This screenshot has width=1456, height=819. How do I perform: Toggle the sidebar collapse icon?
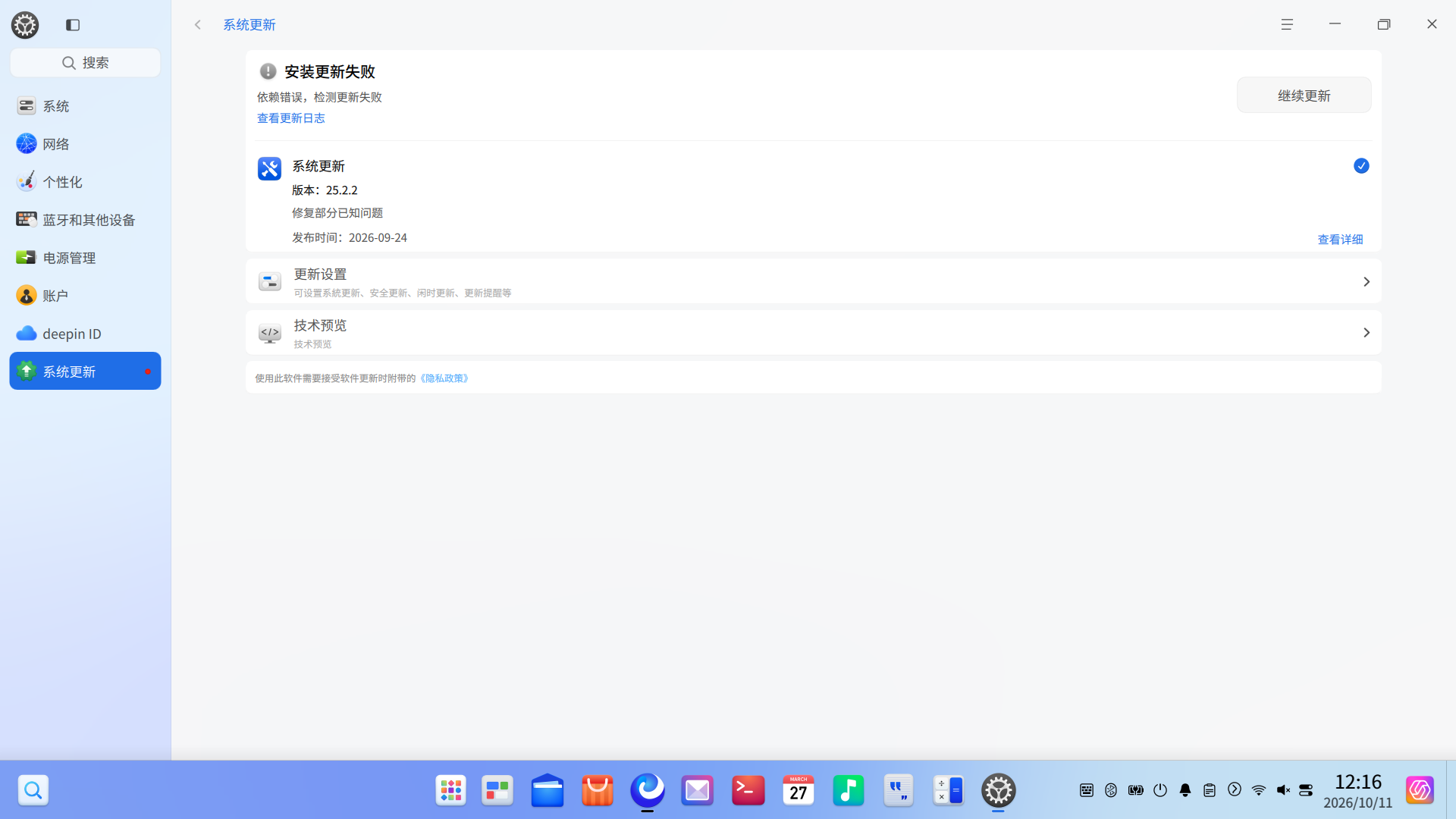coord(73,25)
